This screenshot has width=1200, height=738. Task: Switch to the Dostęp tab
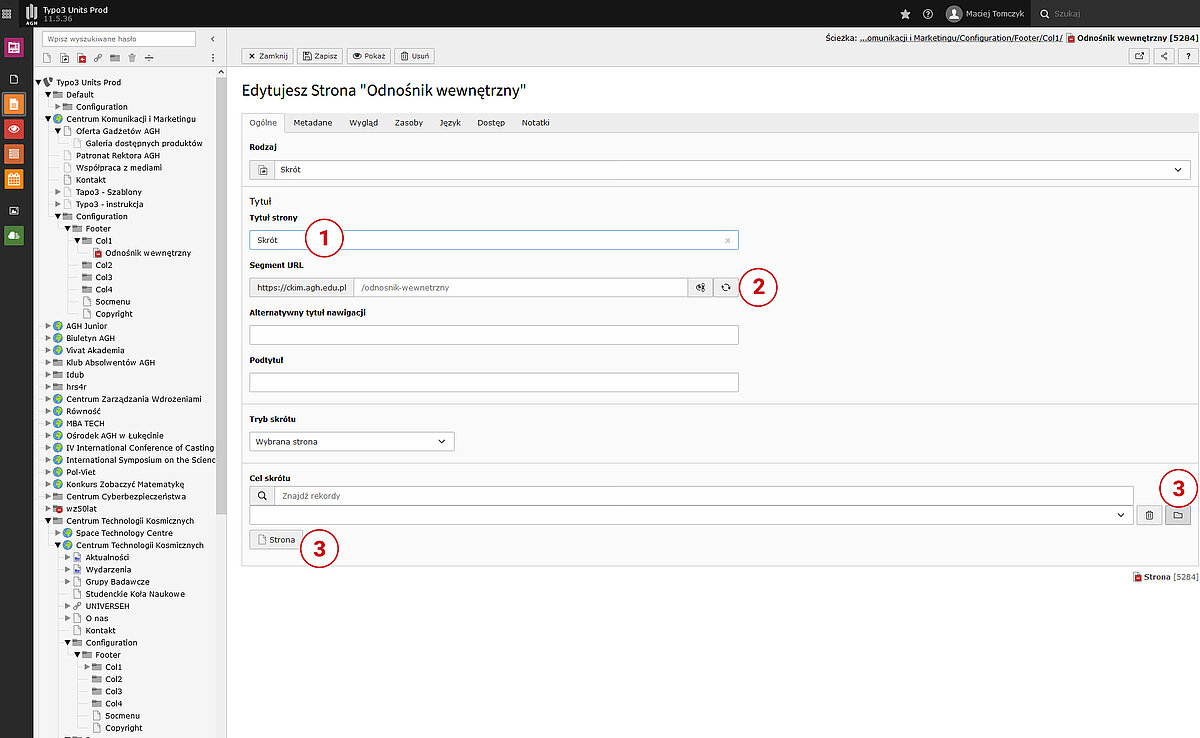click(x=491, y=122)
